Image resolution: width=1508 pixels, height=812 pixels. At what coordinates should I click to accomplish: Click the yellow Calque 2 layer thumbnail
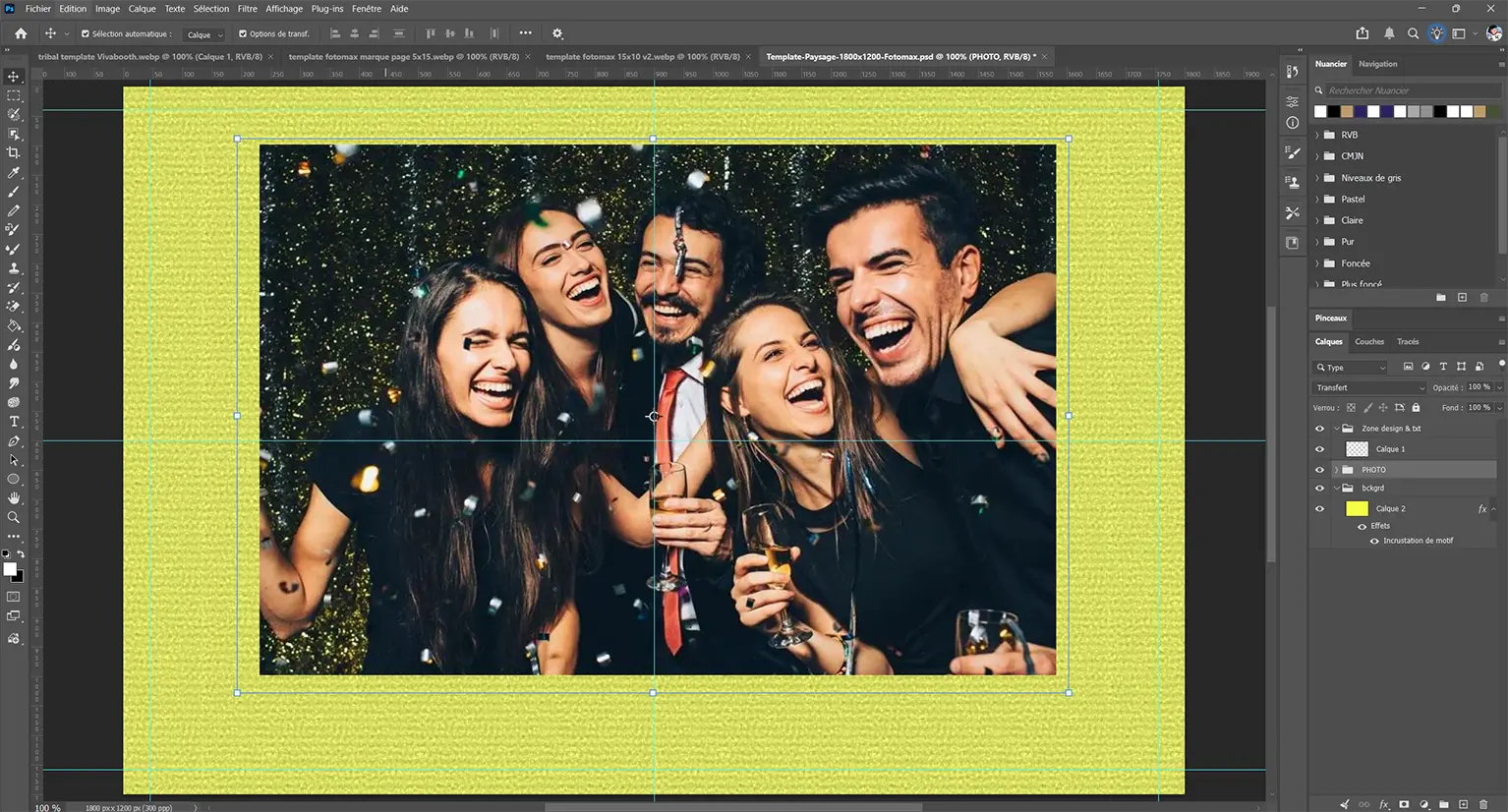(x=1357, y=509)
